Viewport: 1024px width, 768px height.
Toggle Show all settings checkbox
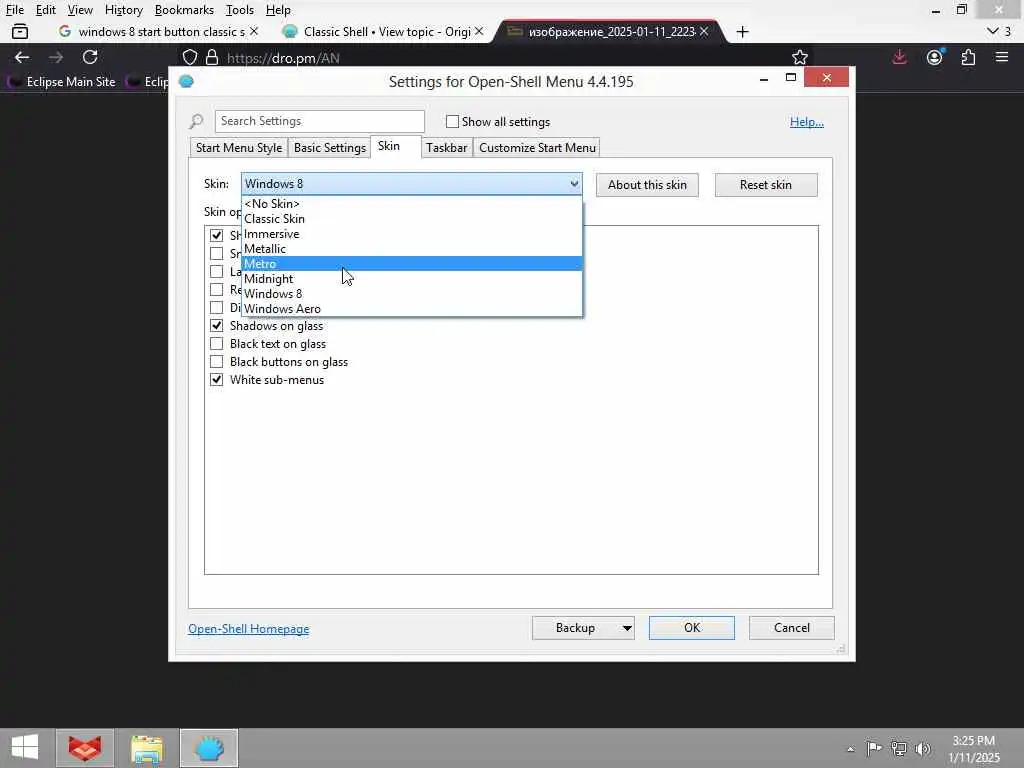452,121
